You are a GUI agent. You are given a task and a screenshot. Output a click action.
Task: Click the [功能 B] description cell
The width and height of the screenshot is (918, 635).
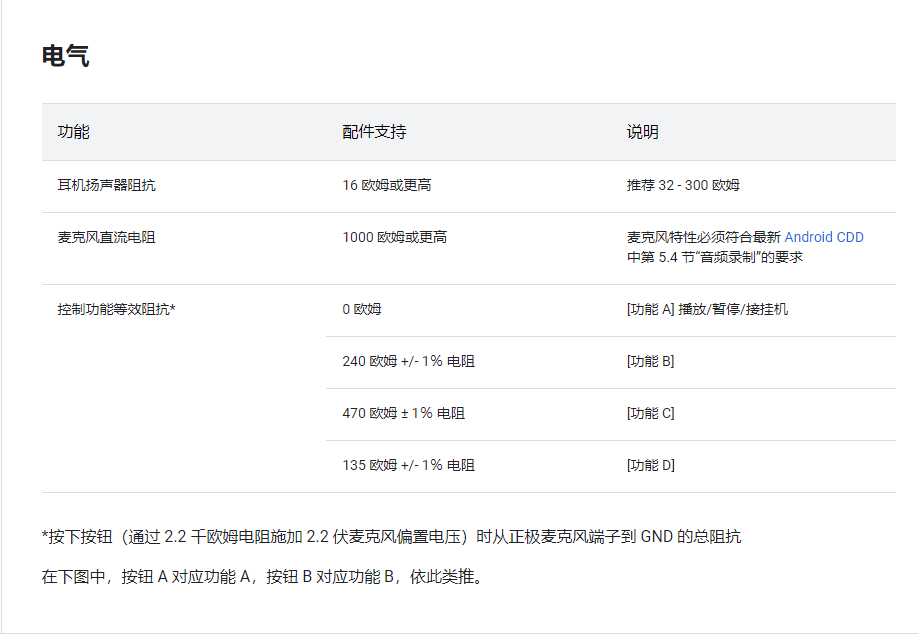(650, 361)
